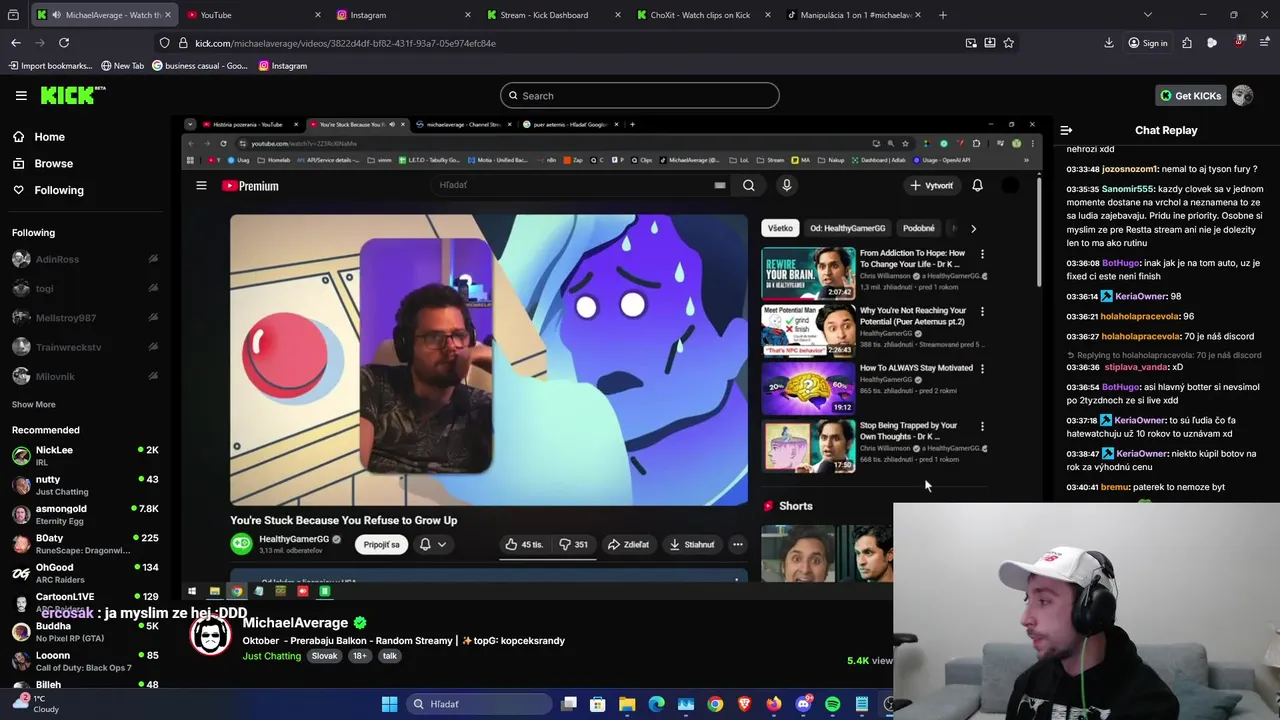Dislike the video showing 351
Image resolution: width=1280 pixels, height=720 pixels.
point(574,545)
